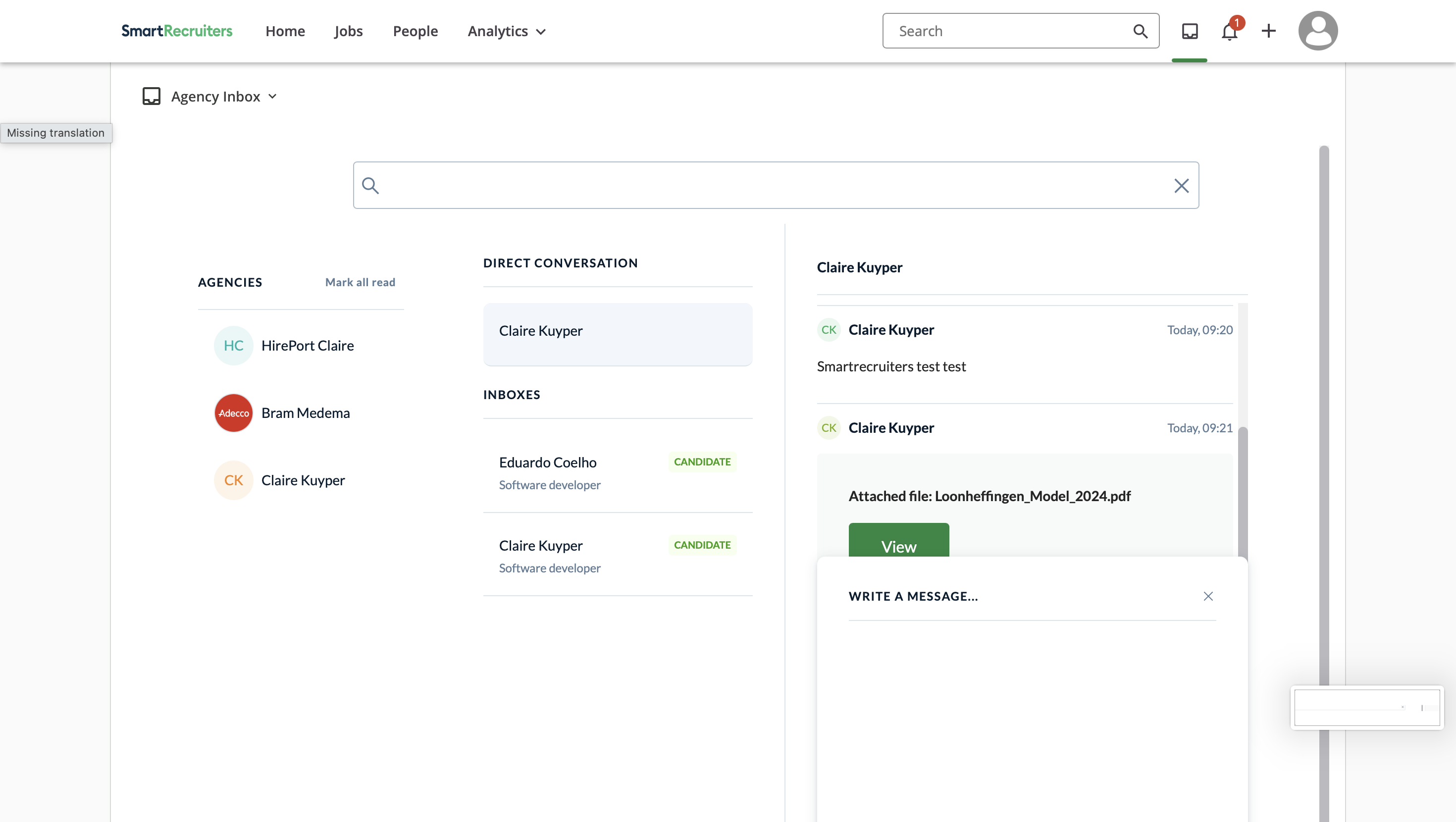Open the People page
The height and width of the screenshot is (822, 1456).
pos(415,31)
